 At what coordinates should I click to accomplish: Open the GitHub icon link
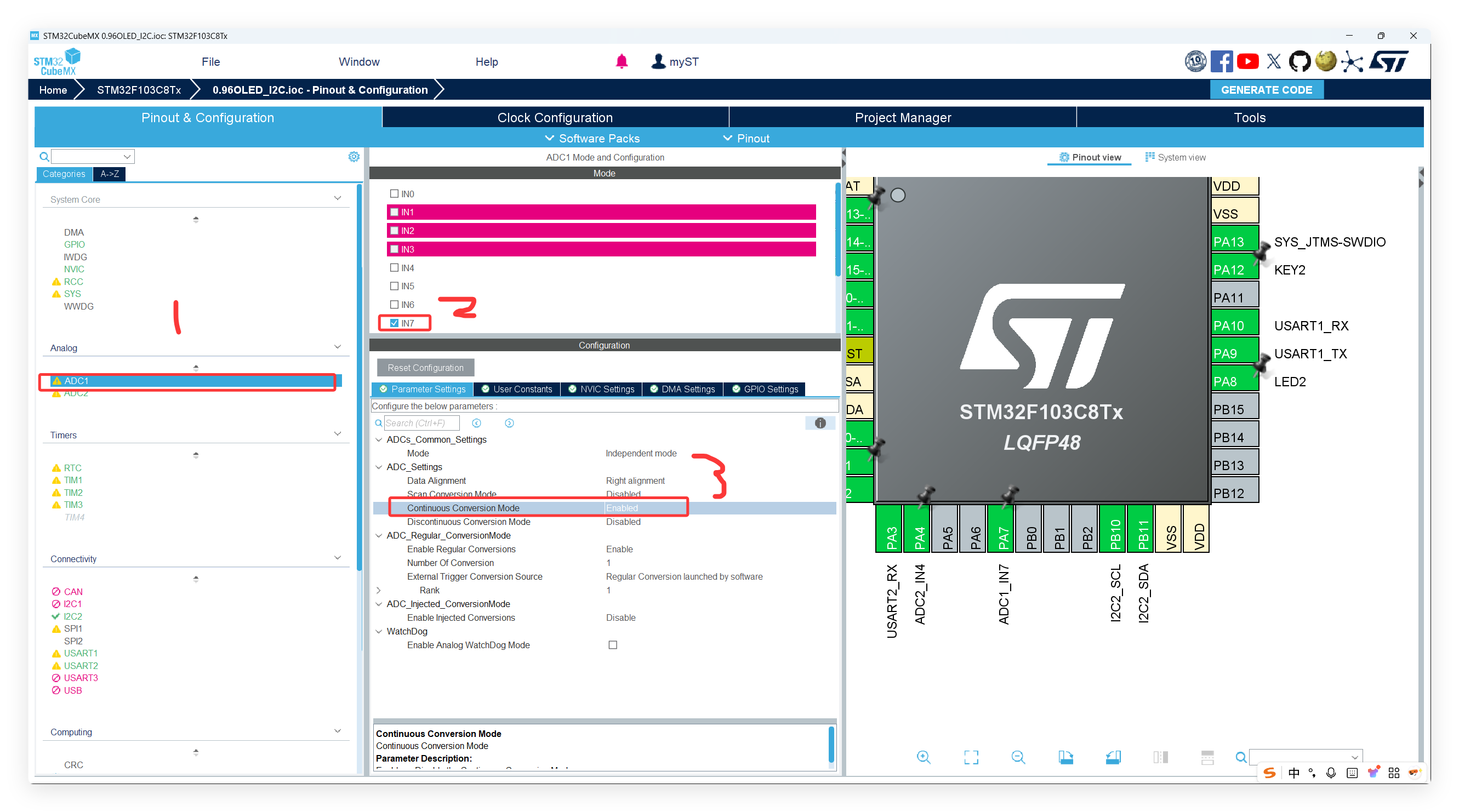[x=1300, y=61]
